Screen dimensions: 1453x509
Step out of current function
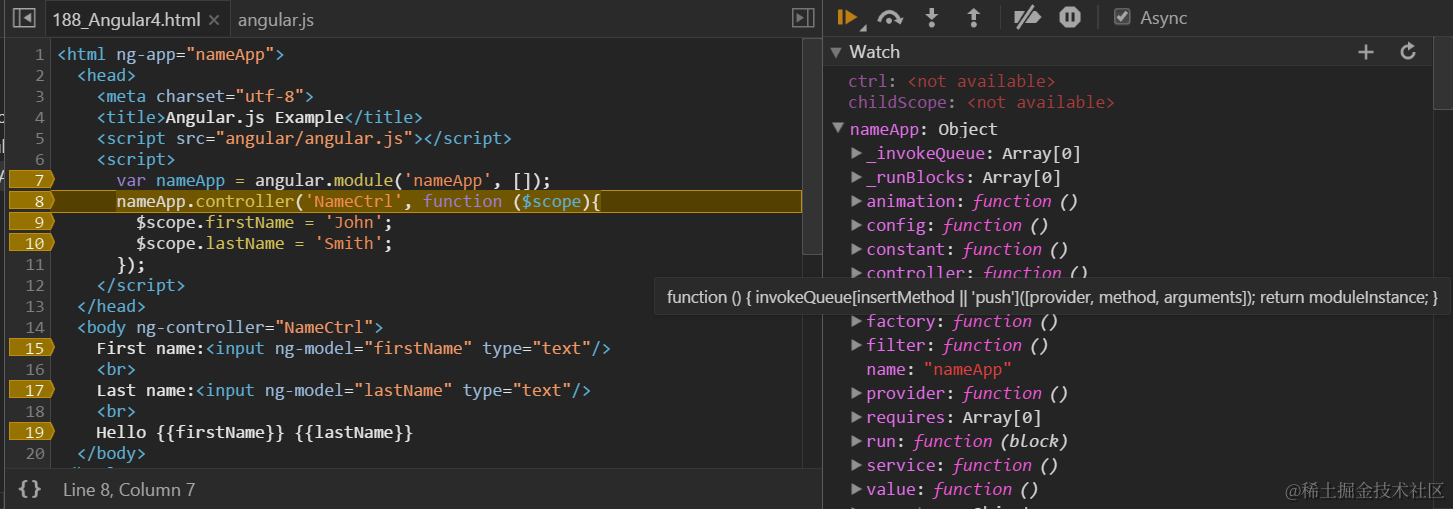click(x=973, y=17)
